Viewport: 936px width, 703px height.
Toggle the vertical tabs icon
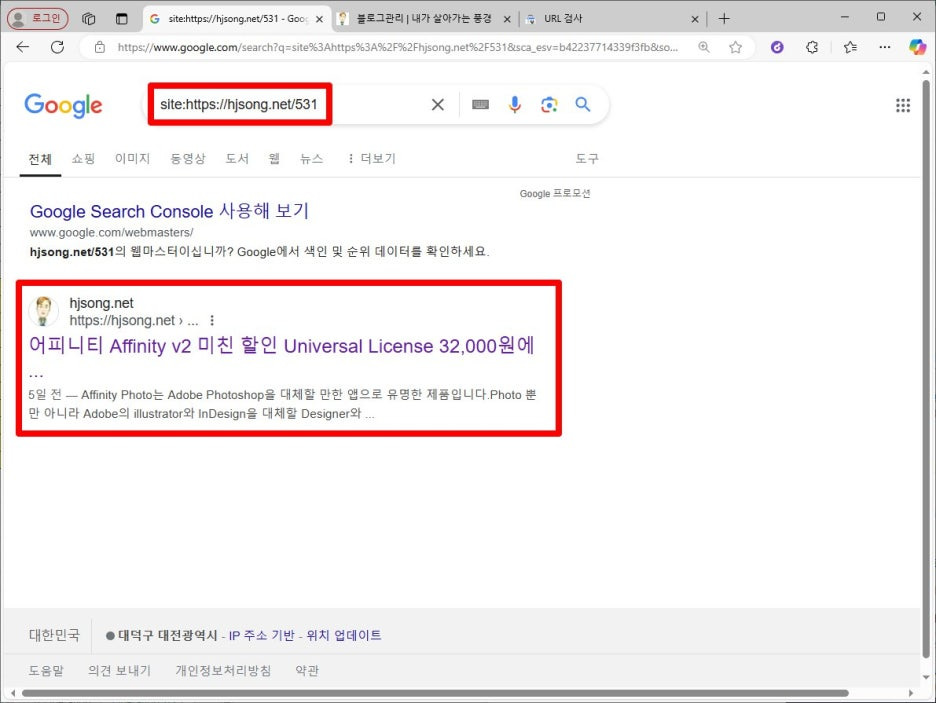[122, 18]
